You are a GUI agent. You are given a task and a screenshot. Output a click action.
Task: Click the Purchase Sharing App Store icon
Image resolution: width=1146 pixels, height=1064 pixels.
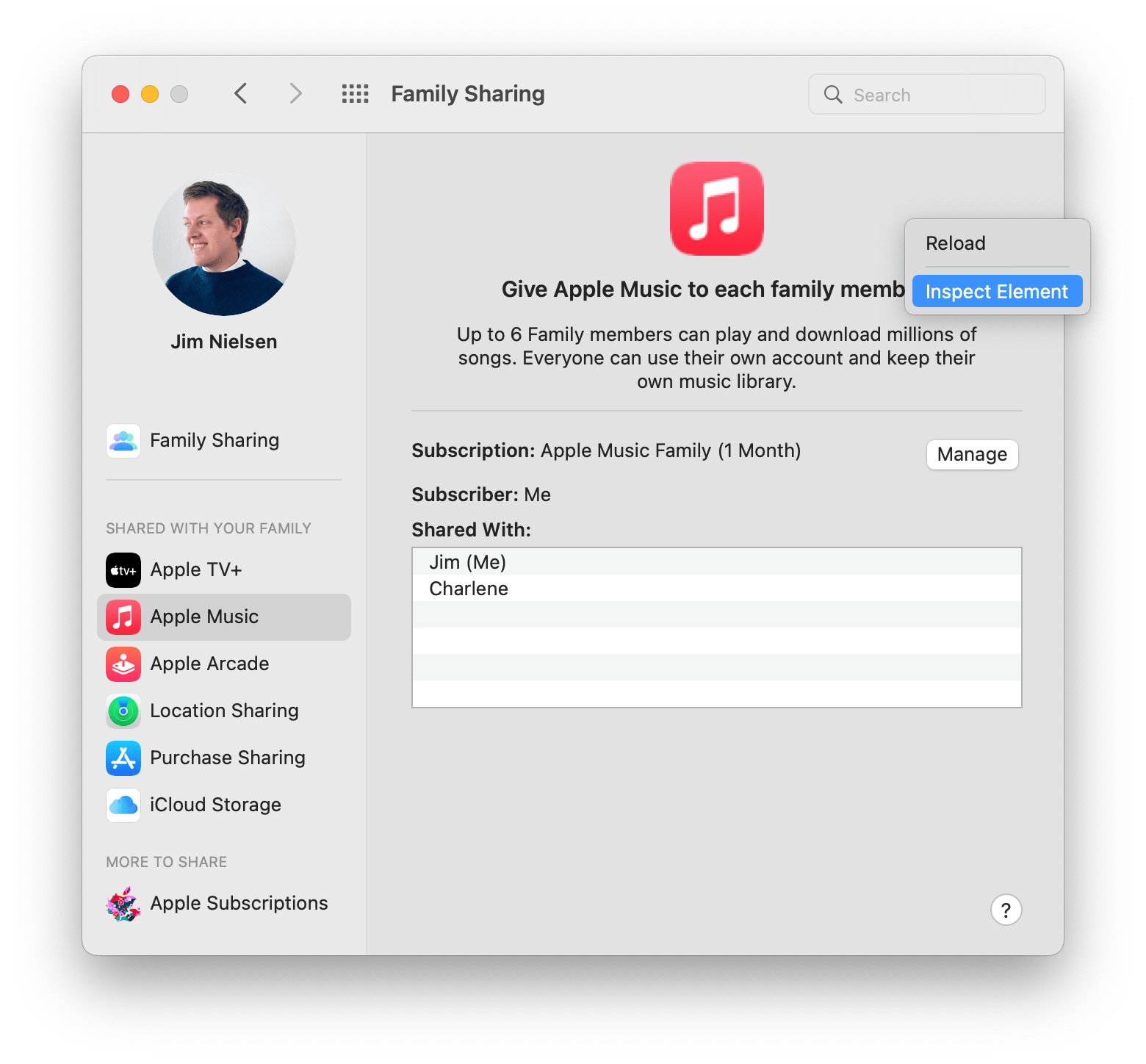pyautogui.click(x=123, y=758)
